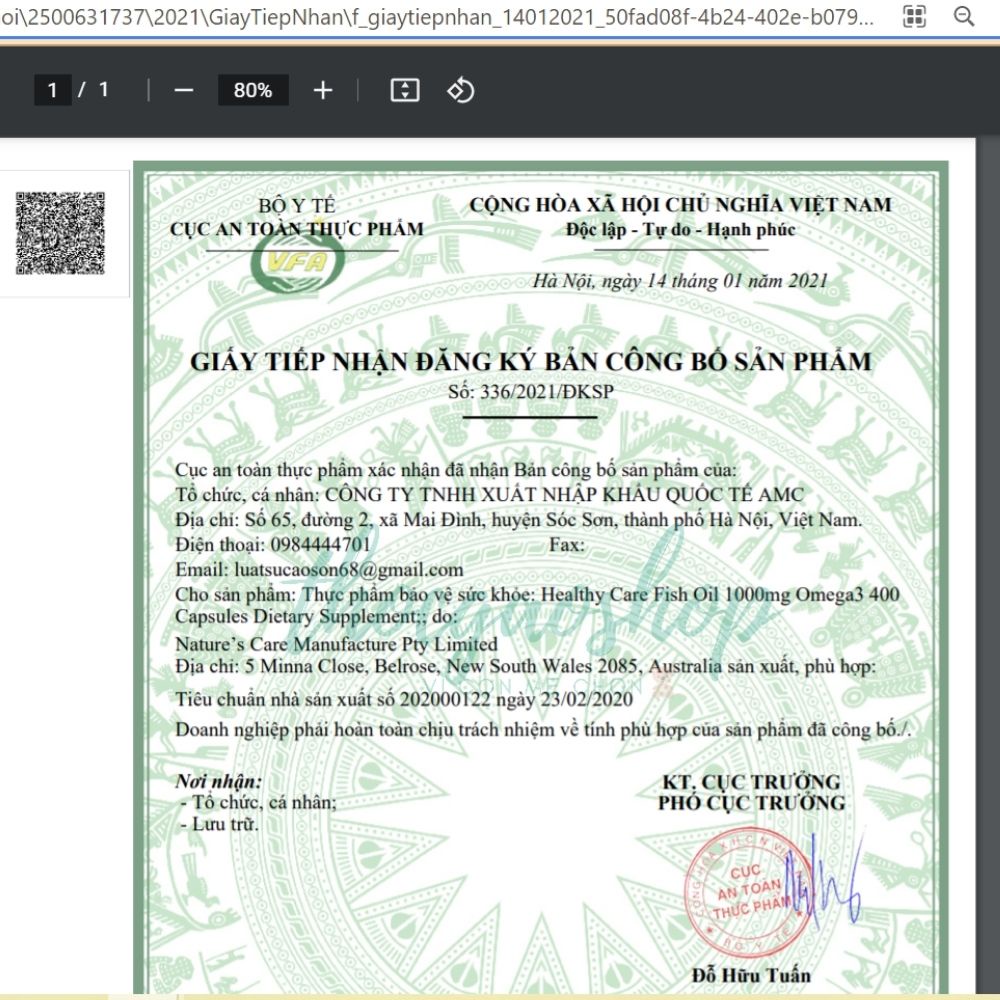Click the zoom in plus button
This screenshot has height=1000, width=1000.
(x=322, y=91)
